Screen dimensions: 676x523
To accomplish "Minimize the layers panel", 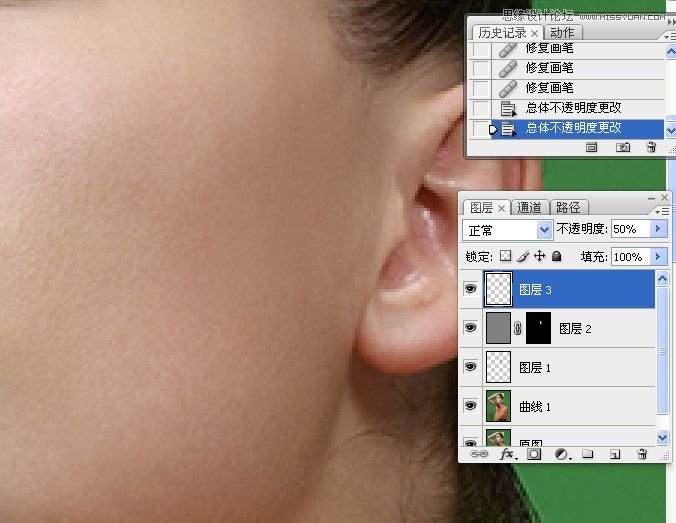I will (x=651, y=198).
